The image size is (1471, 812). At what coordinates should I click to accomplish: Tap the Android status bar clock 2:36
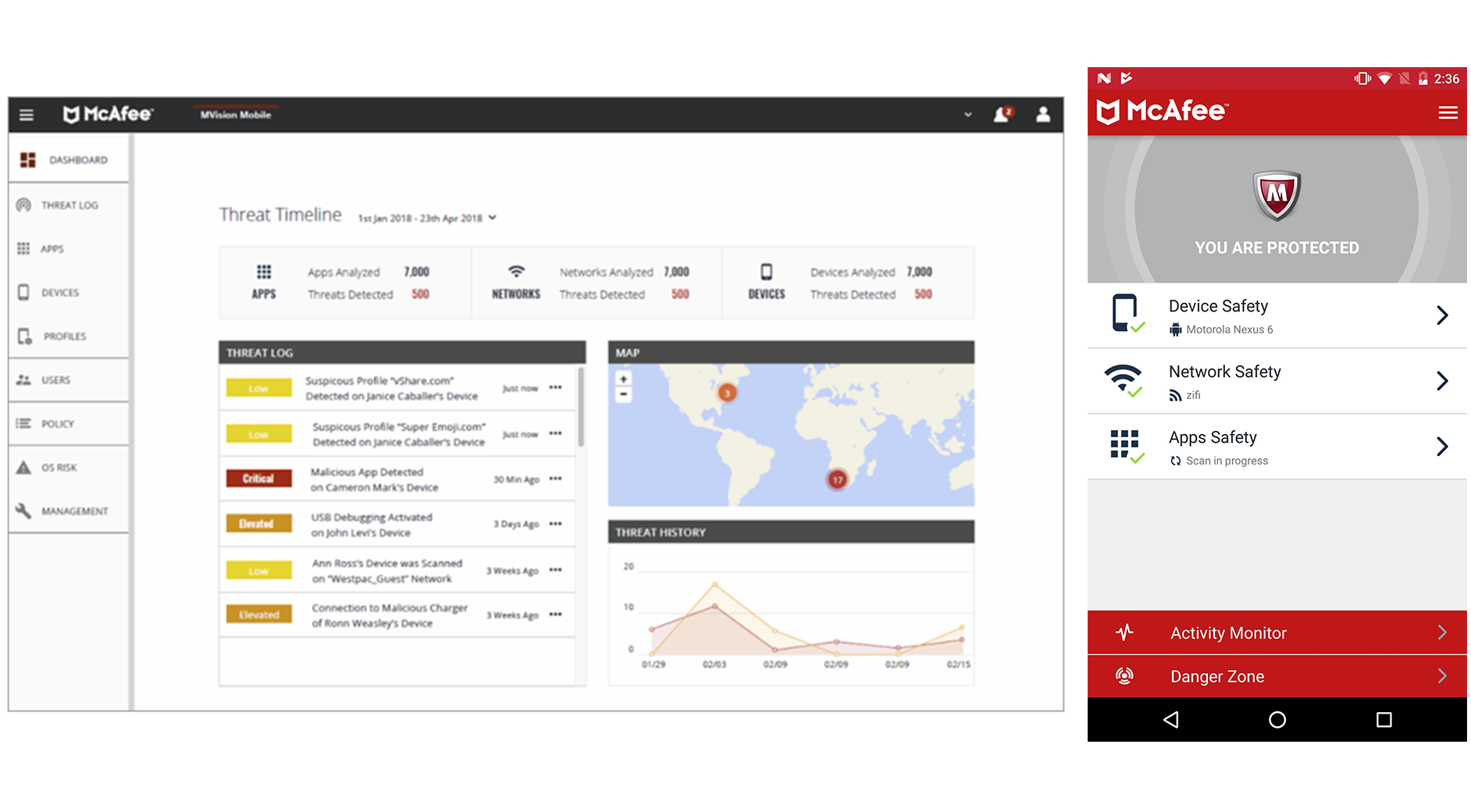click(1446, 79)
